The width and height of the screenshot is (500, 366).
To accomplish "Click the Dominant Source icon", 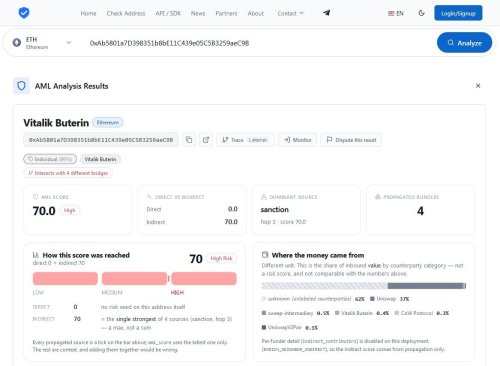I will (264, 197).
